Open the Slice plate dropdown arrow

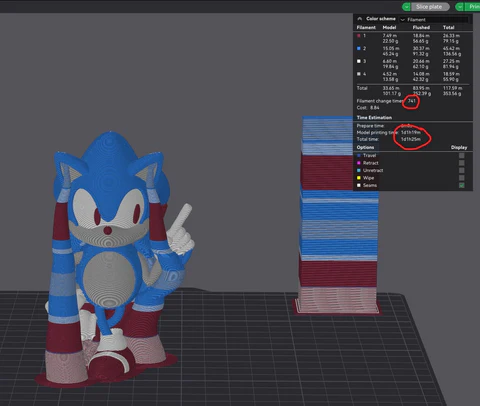(x=407, y=7)
